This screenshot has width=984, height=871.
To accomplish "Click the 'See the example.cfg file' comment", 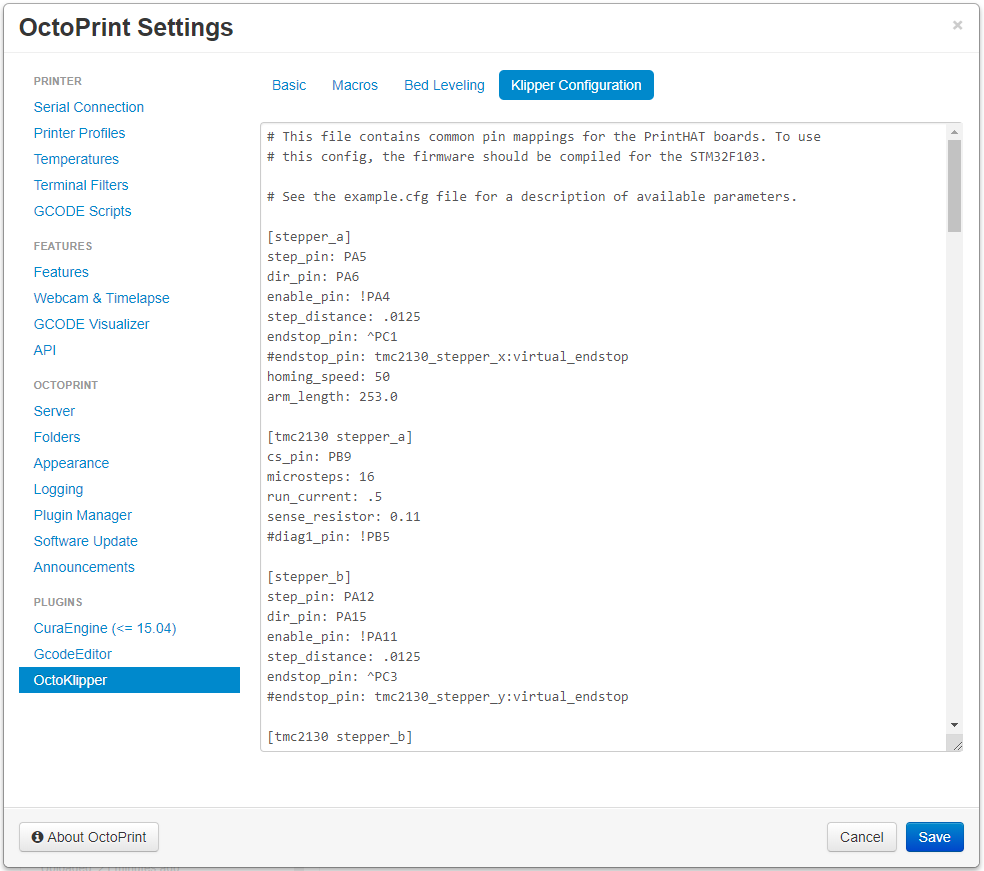I will click(532, 197).
